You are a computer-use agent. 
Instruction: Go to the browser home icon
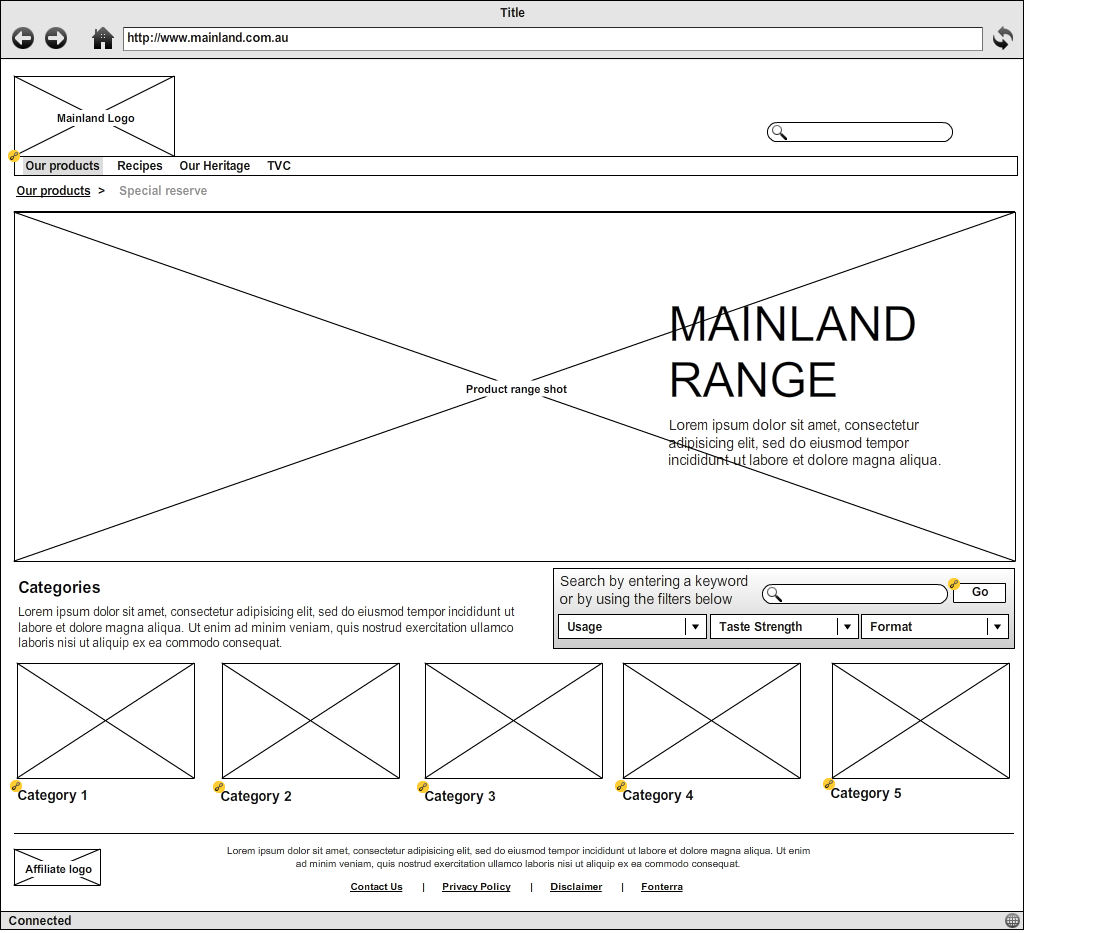[103, 38]
